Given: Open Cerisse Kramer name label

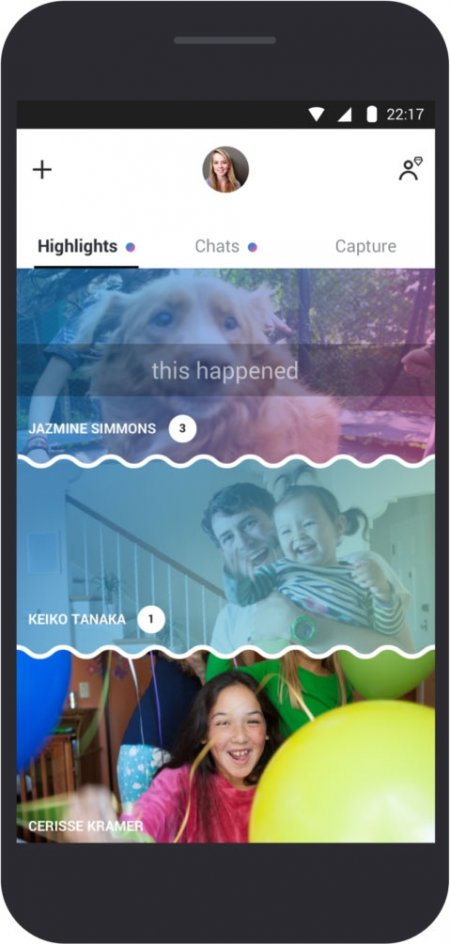Looking at the screenshot, I should [86, 826].
